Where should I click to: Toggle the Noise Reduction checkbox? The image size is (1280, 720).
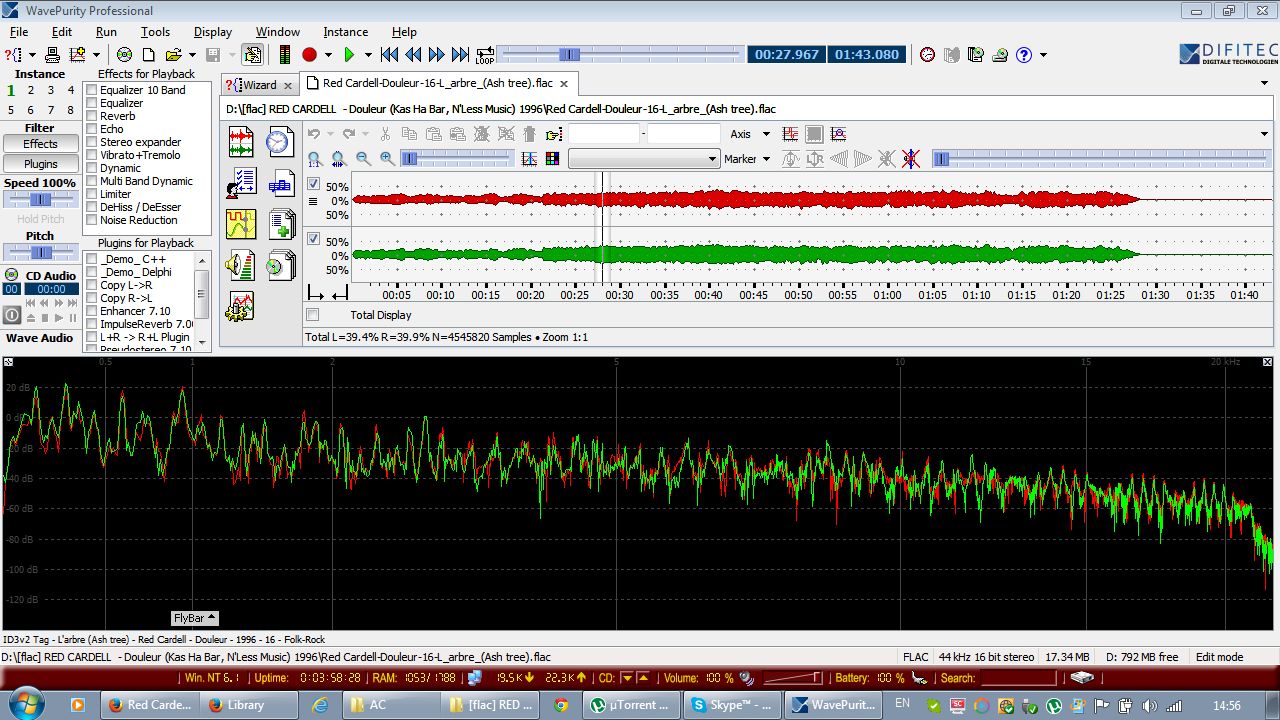tap(92, 220)
